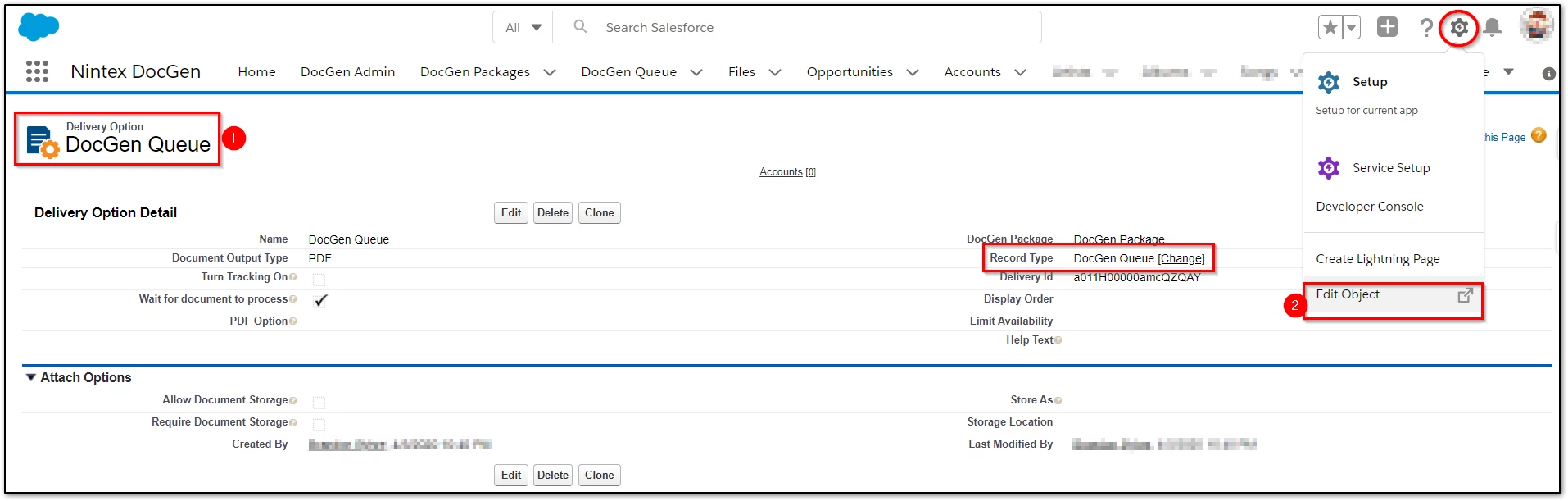Open the Notifications bell icon
Viewport: 1568px width, 501px height.
[1493, 27]
